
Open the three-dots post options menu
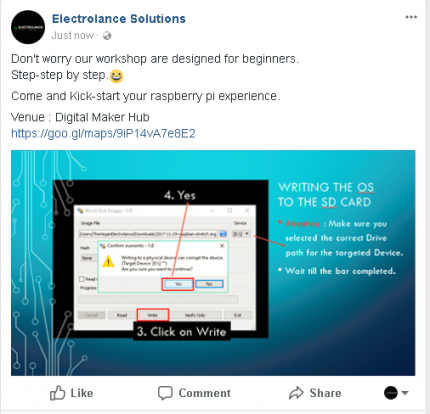click(x=411, y=17)
